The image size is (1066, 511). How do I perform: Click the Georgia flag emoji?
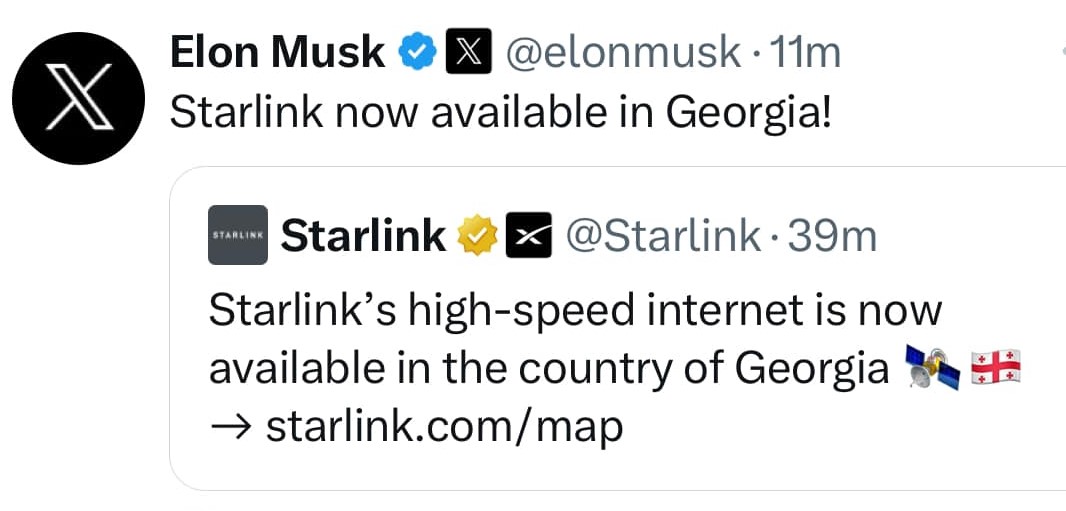pyautogui.click(x=995, y=369)
